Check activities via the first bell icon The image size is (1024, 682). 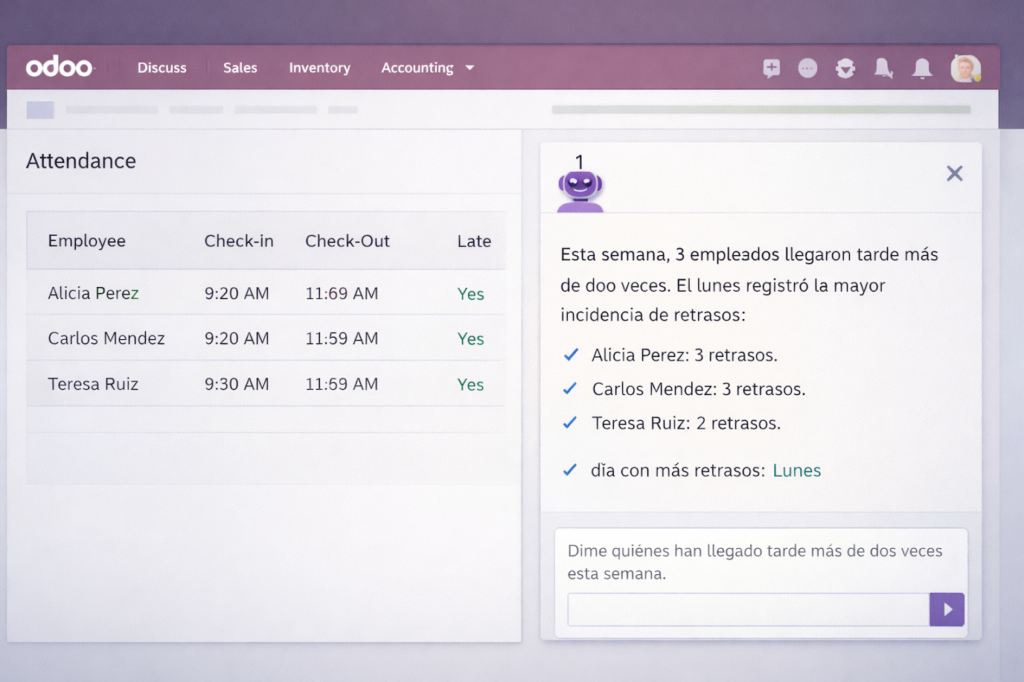pyautogui.click(x=883, y=68)
